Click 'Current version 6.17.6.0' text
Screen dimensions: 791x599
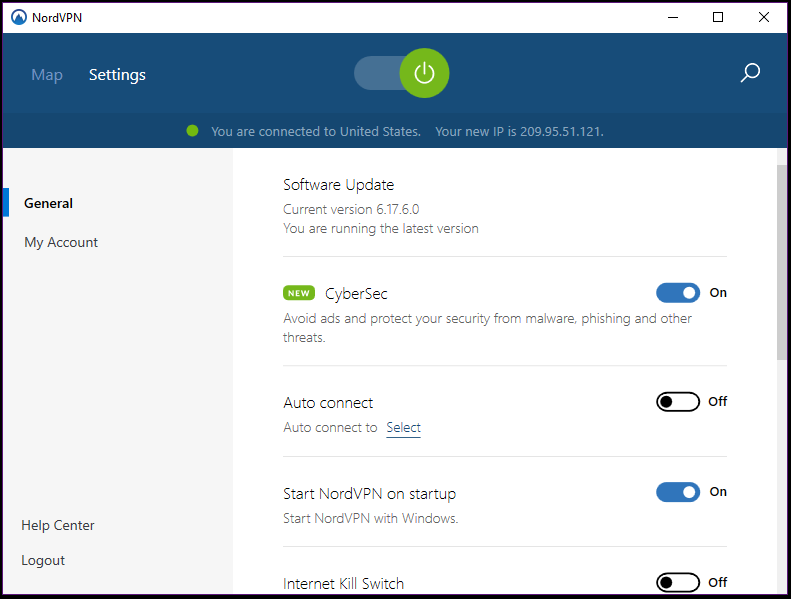[x=351, y=209]
